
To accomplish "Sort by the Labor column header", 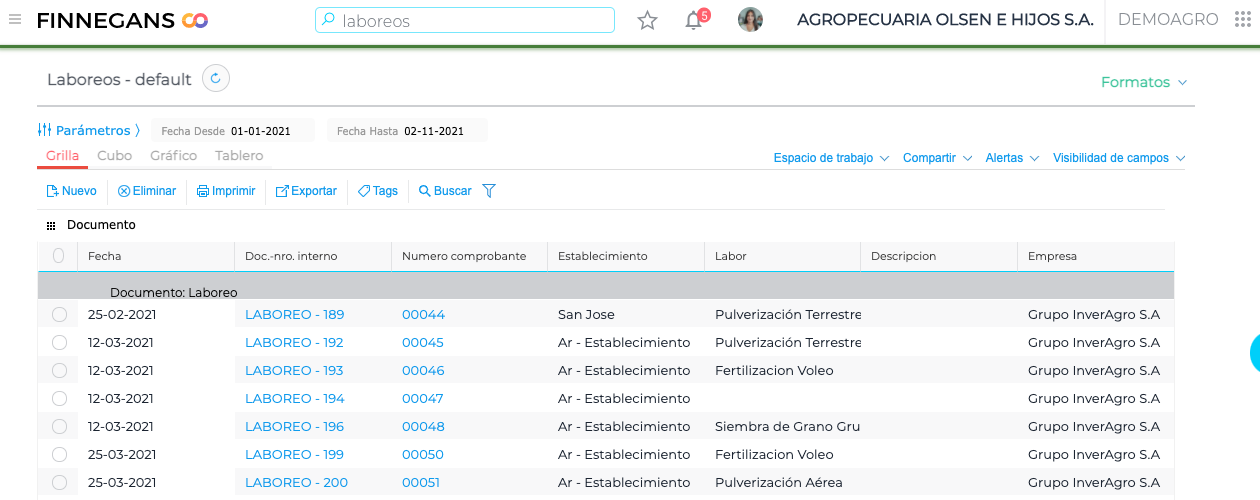I will [x=782, y=256].
